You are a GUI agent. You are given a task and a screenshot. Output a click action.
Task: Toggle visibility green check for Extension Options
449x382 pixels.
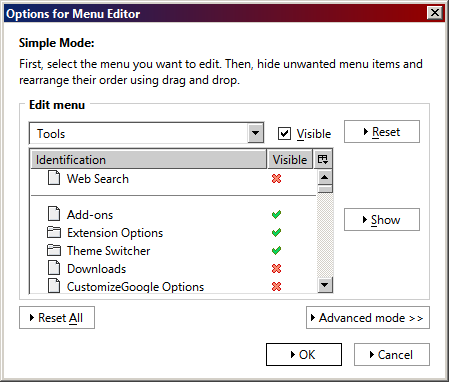tap(276, 232)
